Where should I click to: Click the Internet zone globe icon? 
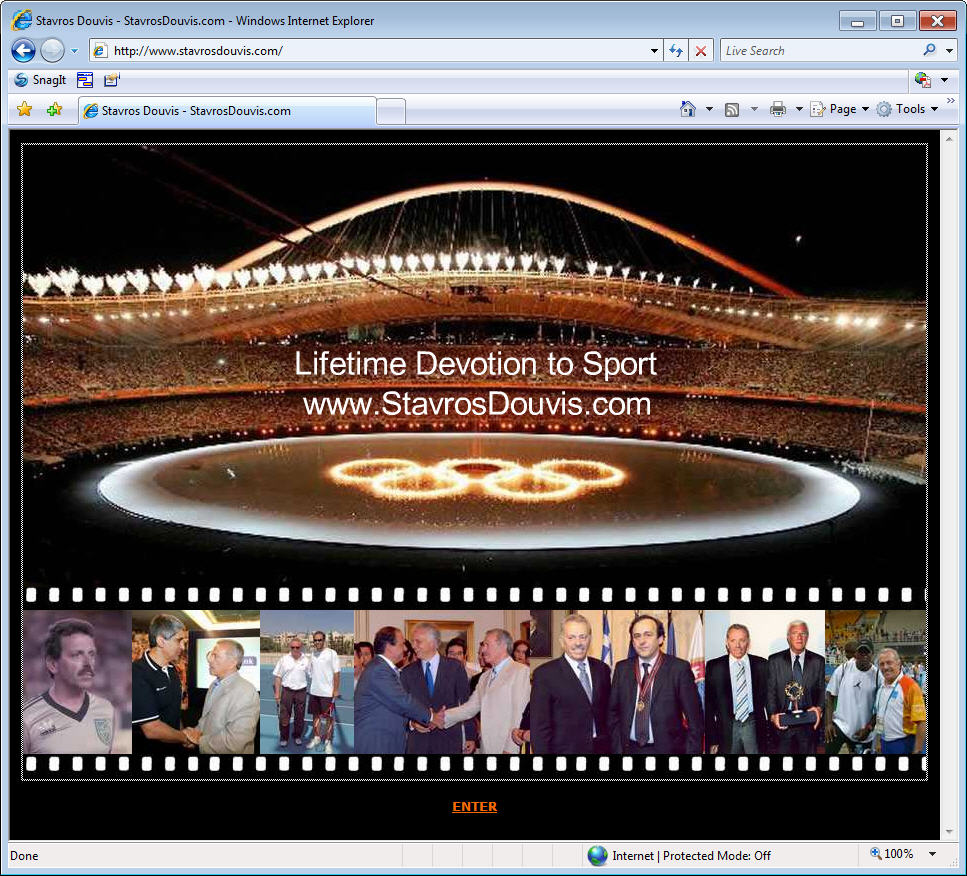tap(597, 856)
